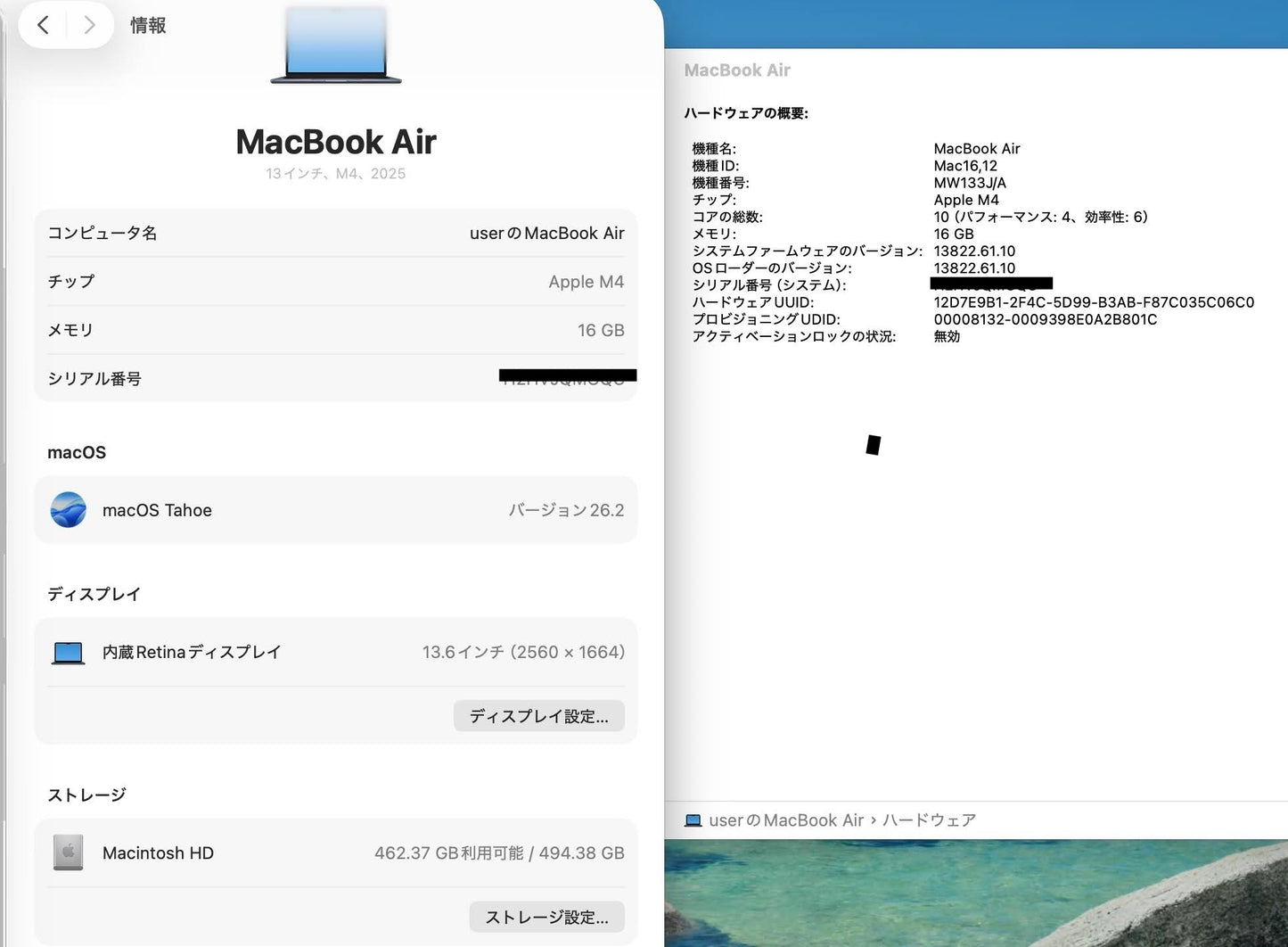
Task: Click the ハードウェアUUID value
Action: 1094,302
